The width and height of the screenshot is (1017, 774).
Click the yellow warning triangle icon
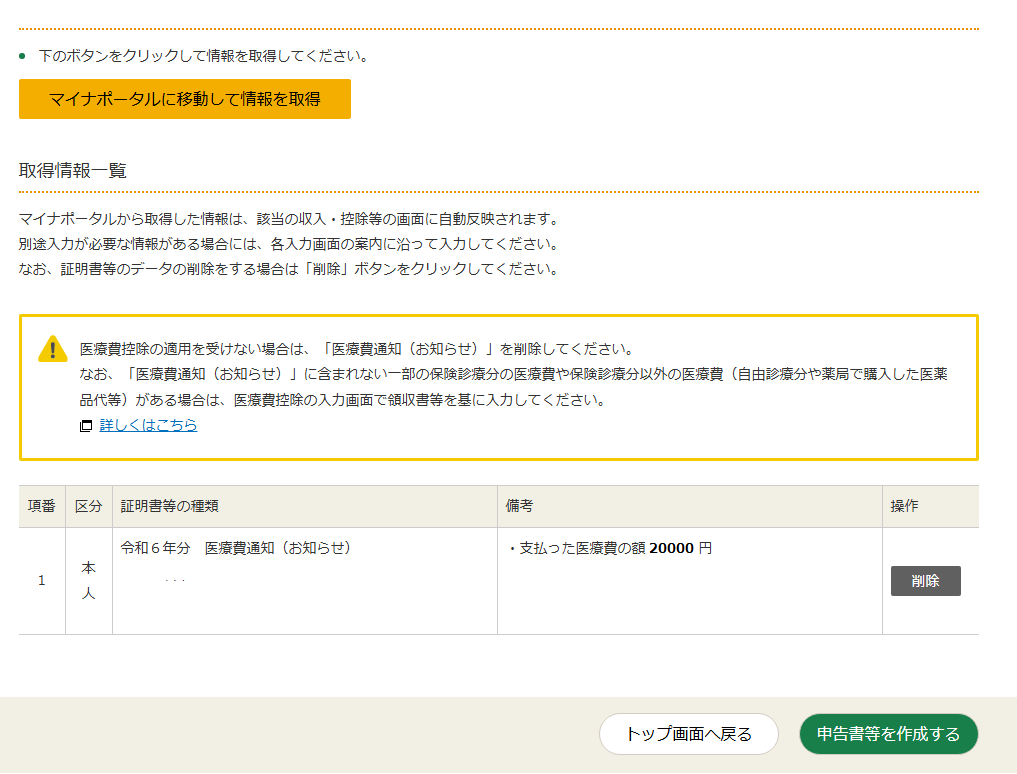pyautogui.click(x=52, y=349)
